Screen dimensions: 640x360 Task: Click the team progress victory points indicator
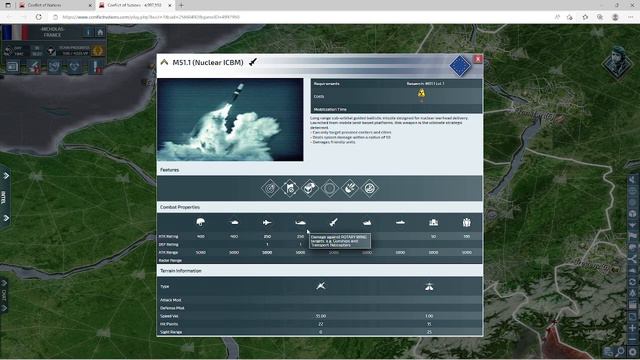click(x=74, y=51)
